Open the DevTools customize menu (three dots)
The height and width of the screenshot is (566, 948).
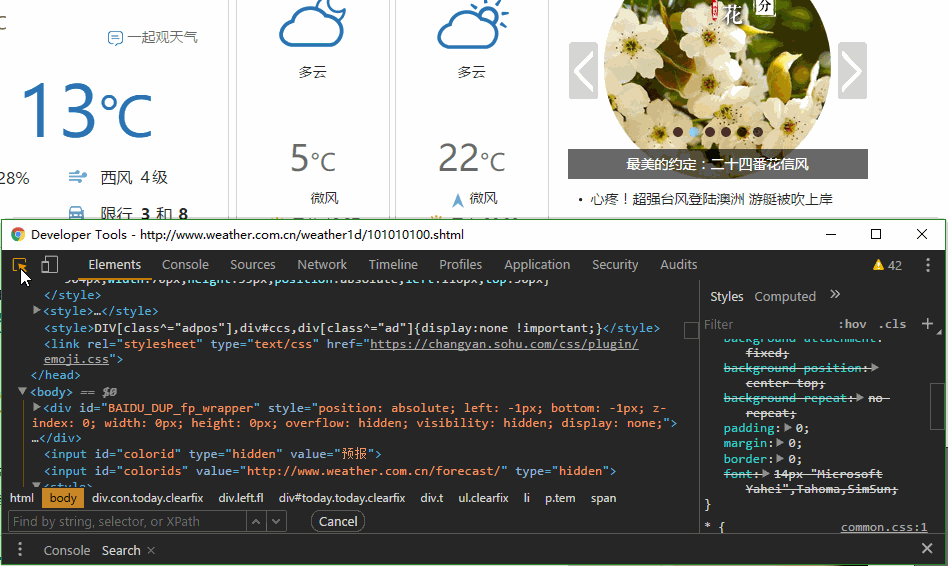coord(927,265)
